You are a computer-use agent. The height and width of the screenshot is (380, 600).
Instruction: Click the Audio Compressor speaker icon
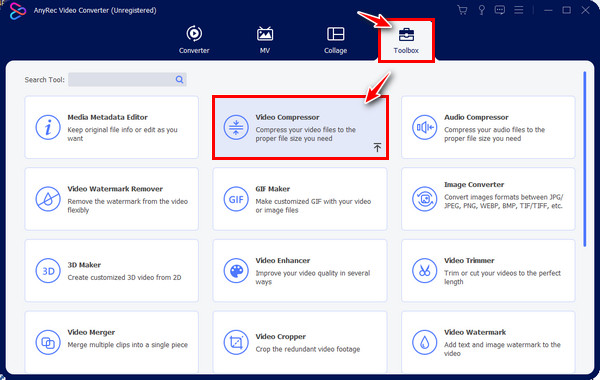[x=424, y=127]
